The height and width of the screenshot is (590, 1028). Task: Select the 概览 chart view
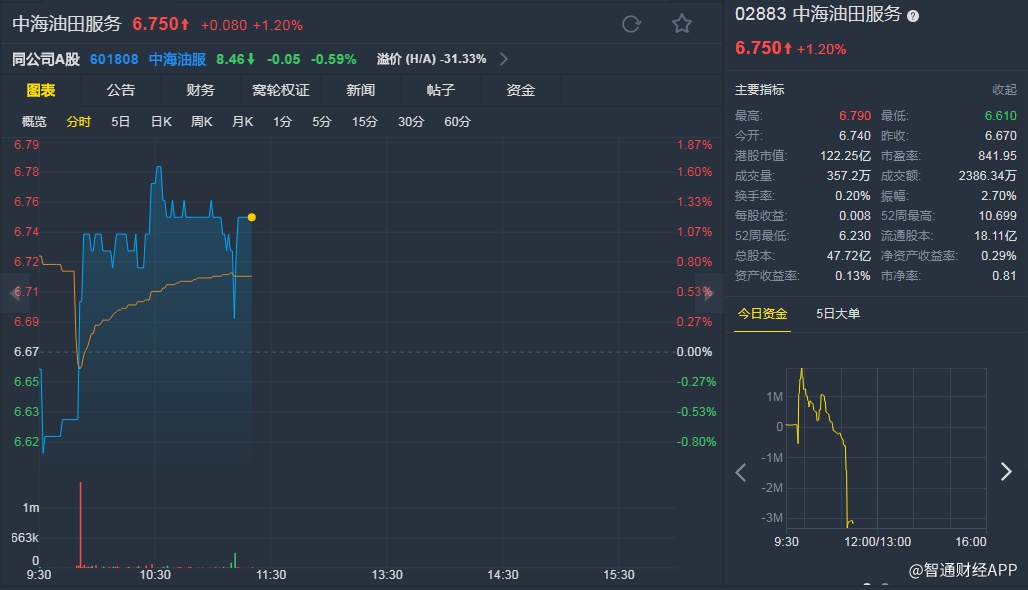pyautogui.click(x=34, y=122)
